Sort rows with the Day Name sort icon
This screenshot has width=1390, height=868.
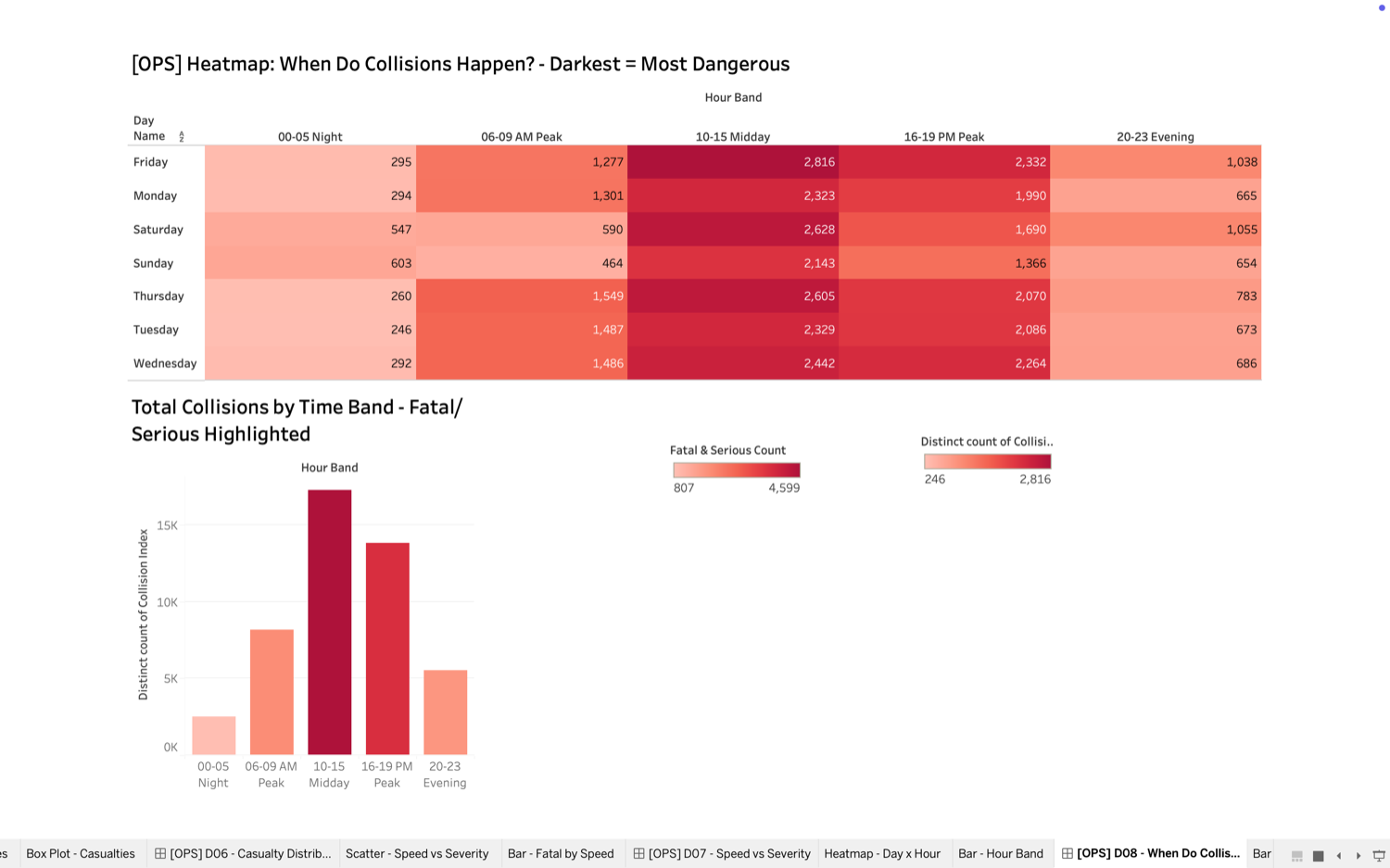point(182,137)
